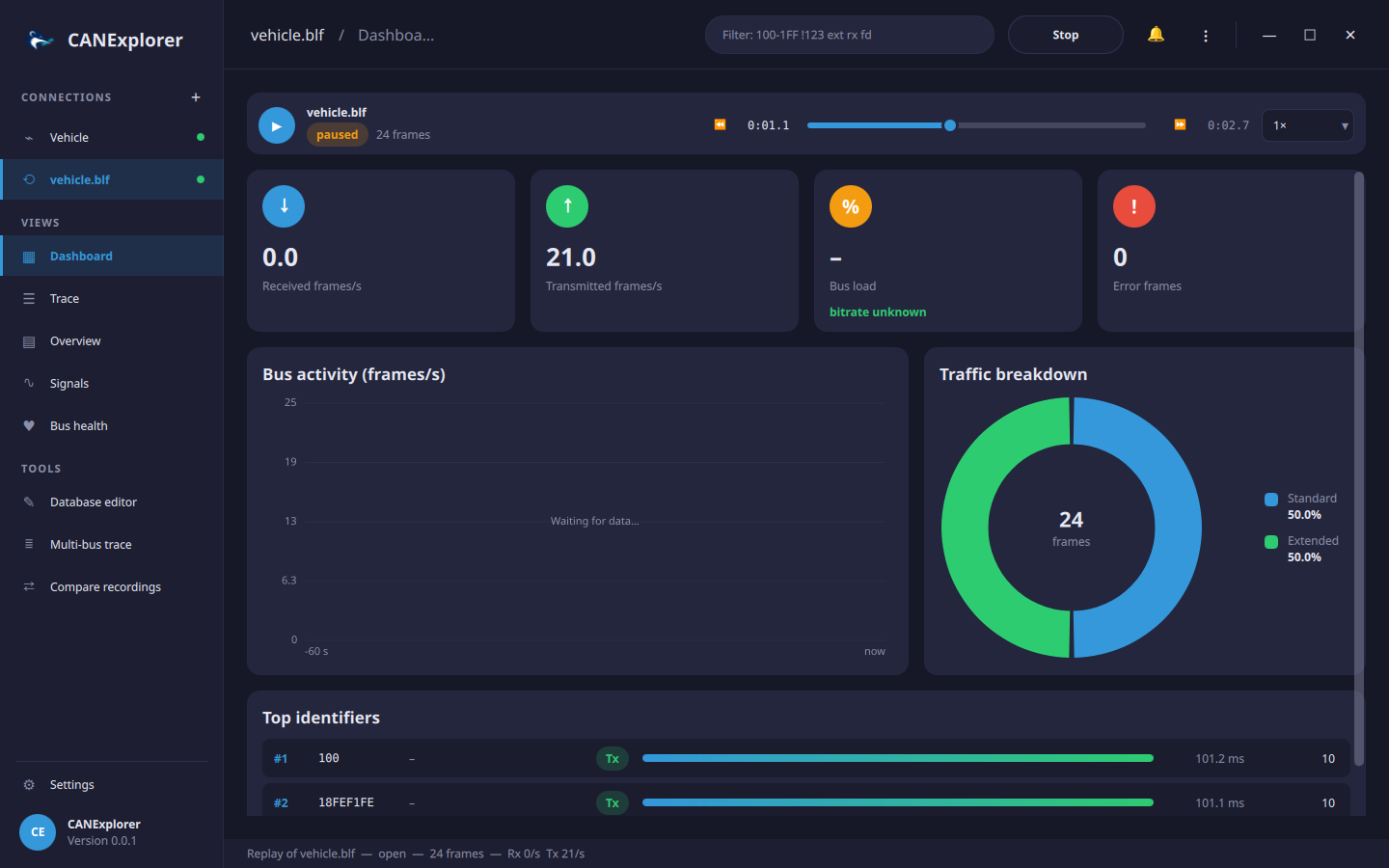The width and height of the screenshot is (1389, 868).
Task: Click the paused status badge
Action: (x=338, y=135)
